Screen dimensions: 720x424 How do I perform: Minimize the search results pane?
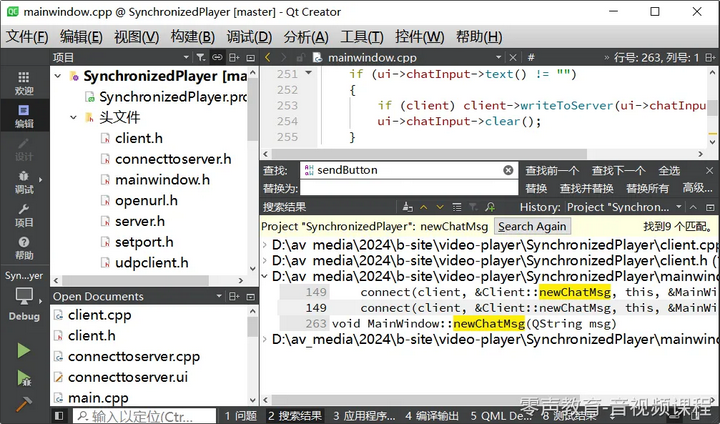pos(693,207)
